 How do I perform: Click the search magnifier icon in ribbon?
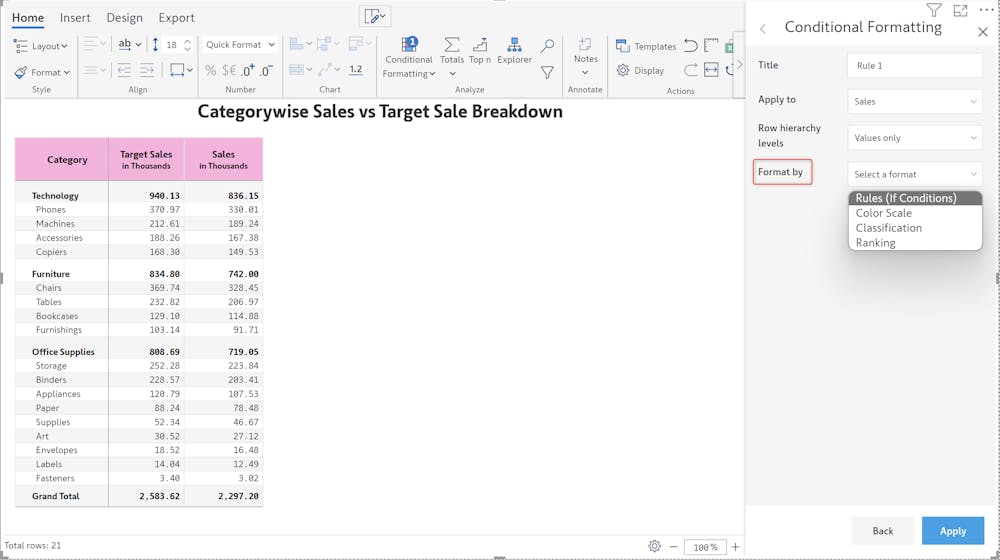[547, 45]
